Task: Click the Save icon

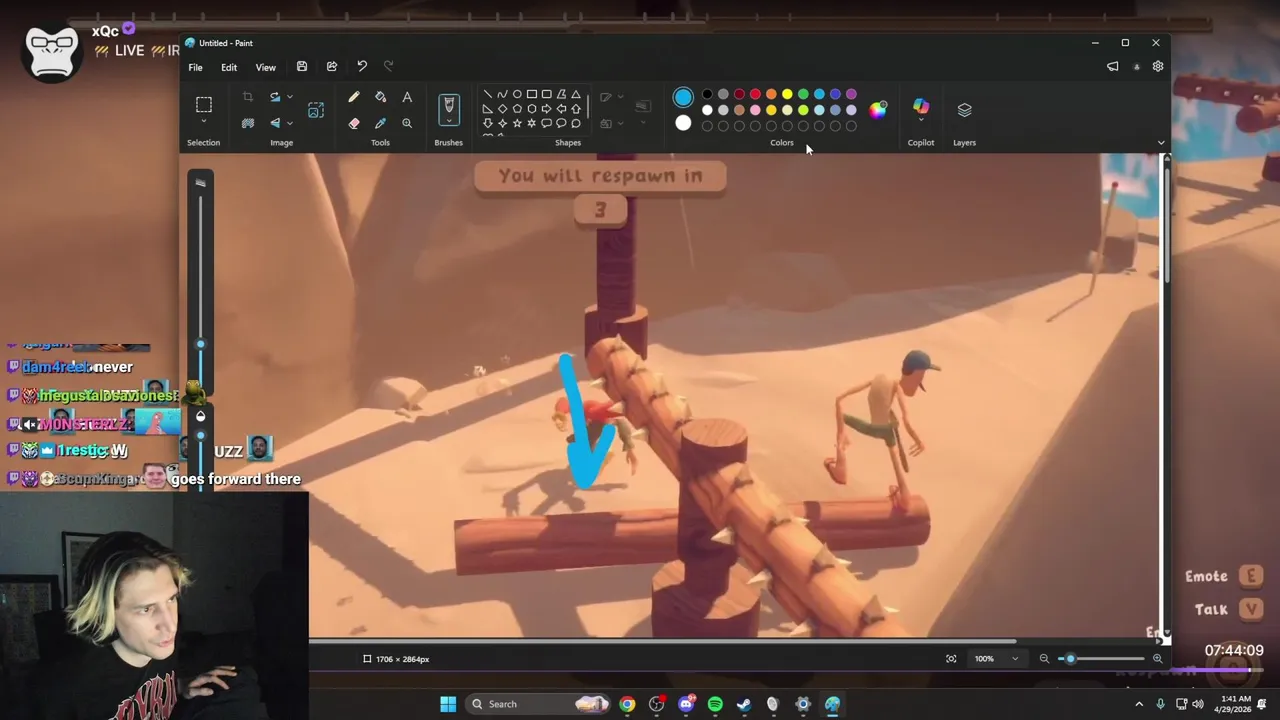Action: tap(302, 67)
